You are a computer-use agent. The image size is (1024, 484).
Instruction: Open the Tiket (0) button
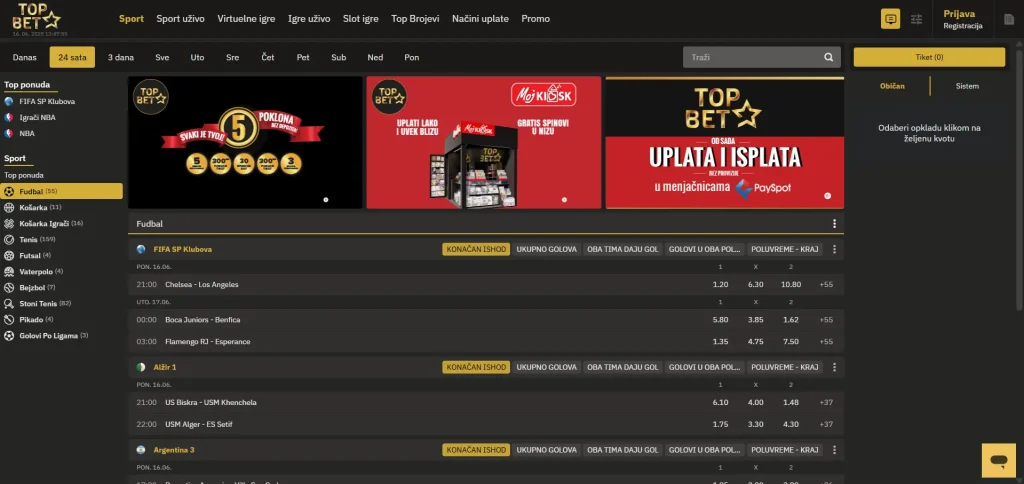(x=929, y=57)
